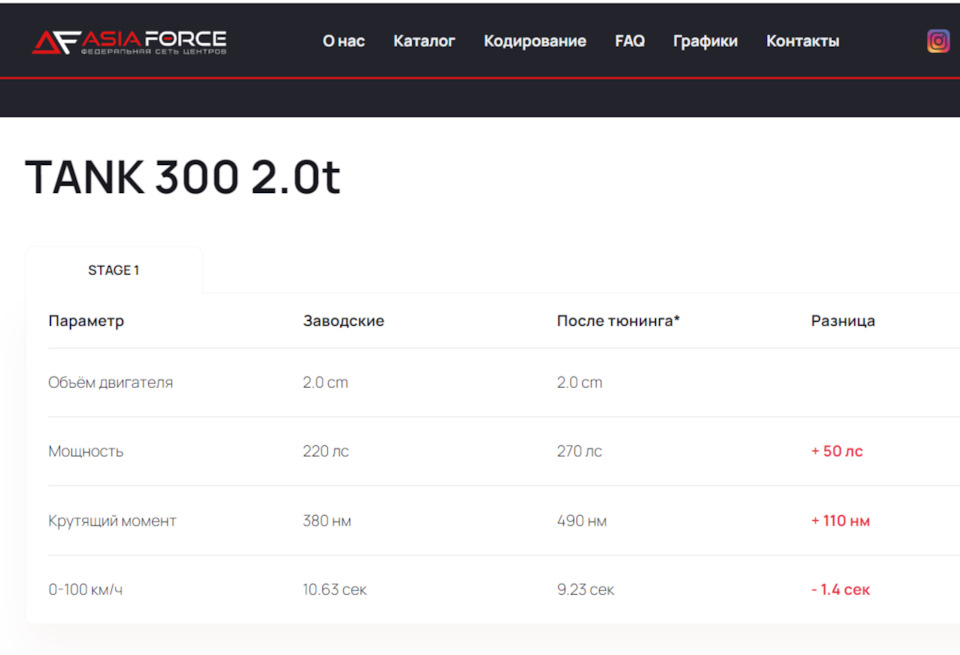Select the Объём двигателя row label
This screenshot has height=655, width=960.
coord(111,383)
